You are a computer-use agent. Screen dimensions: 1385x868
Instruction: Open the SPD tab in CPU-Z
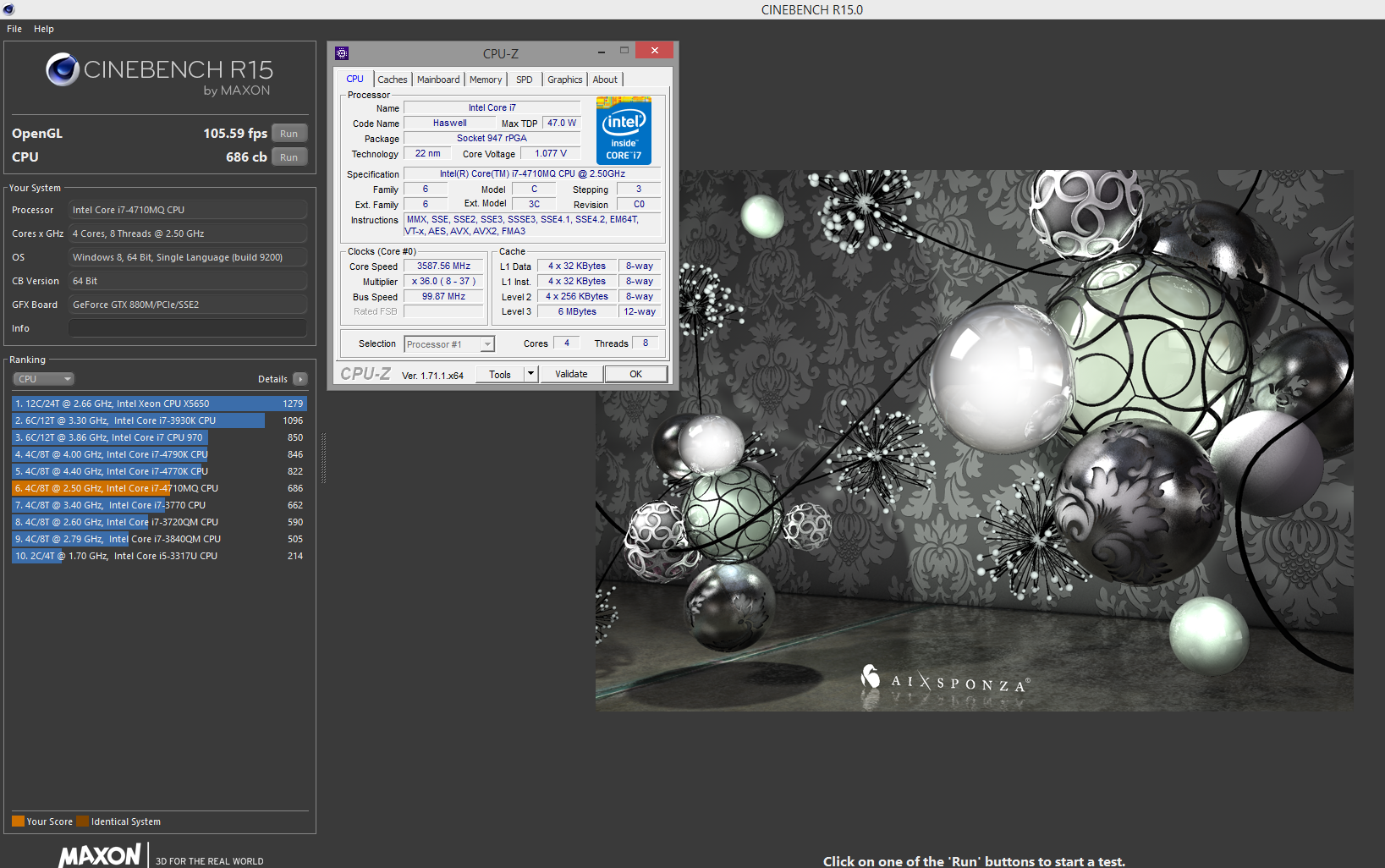[525, 80]
